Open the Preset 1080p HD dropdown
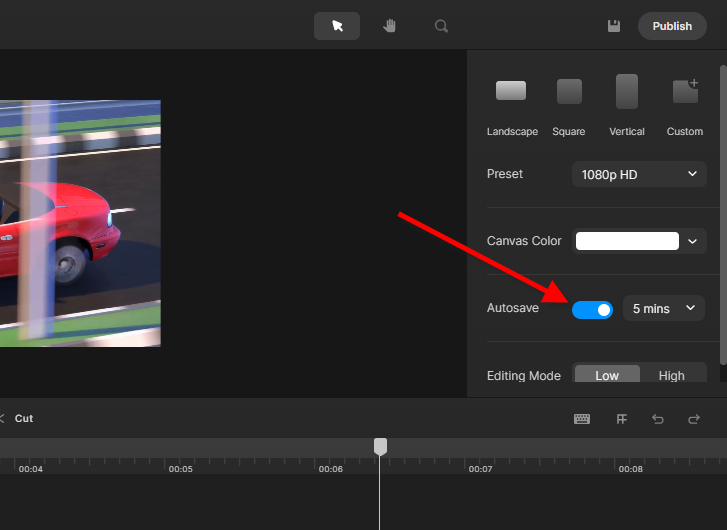Viewport: 727px width, 530px height. pyautogui.click(x=639, y=174)
